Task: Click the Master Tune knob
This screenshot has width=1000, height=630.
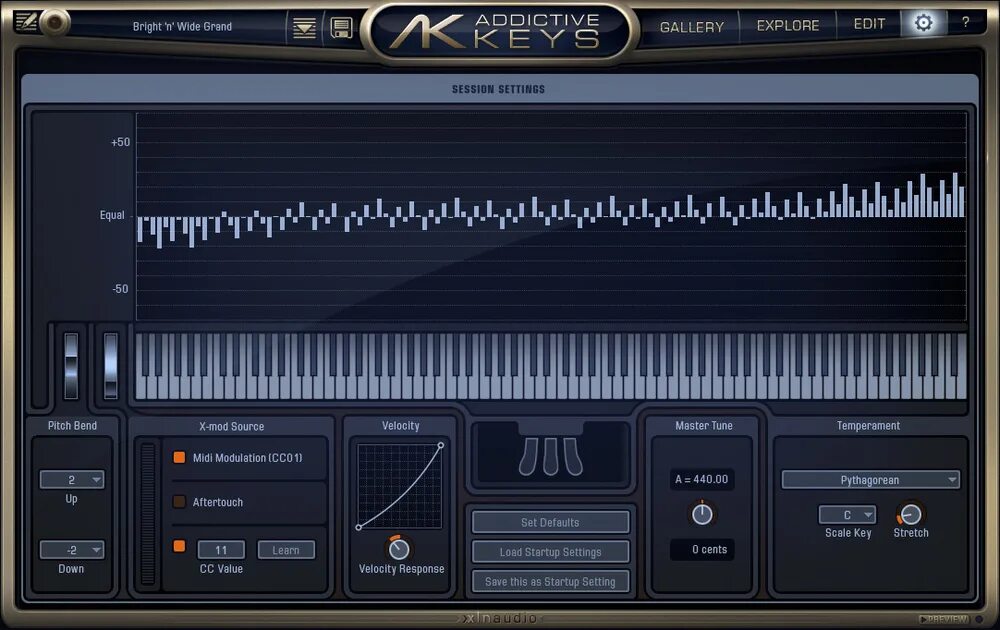Action: pyautogui.click(x=702, y=514)
